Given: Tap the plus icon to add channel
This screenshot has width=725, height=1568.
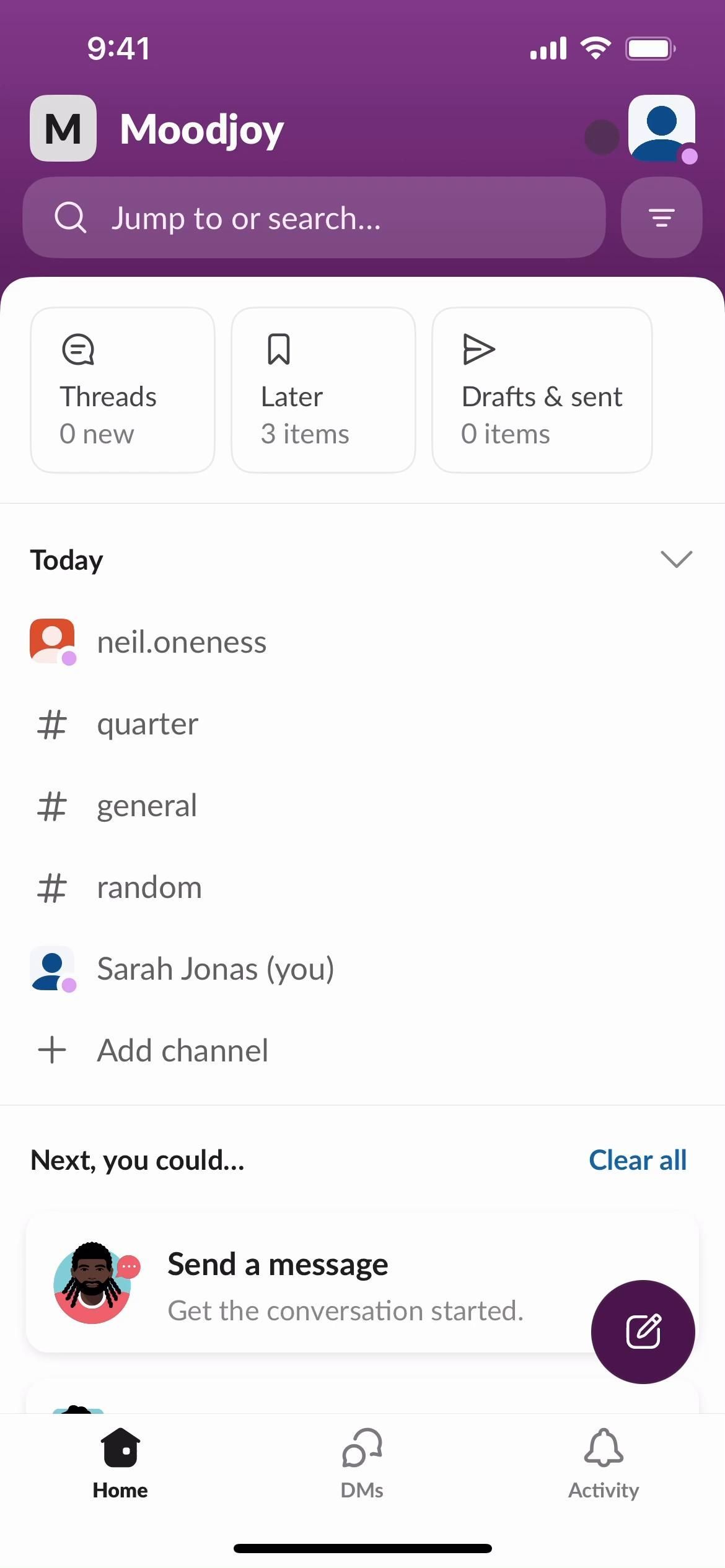Looking at the screenshot, I should [52, 1050].
